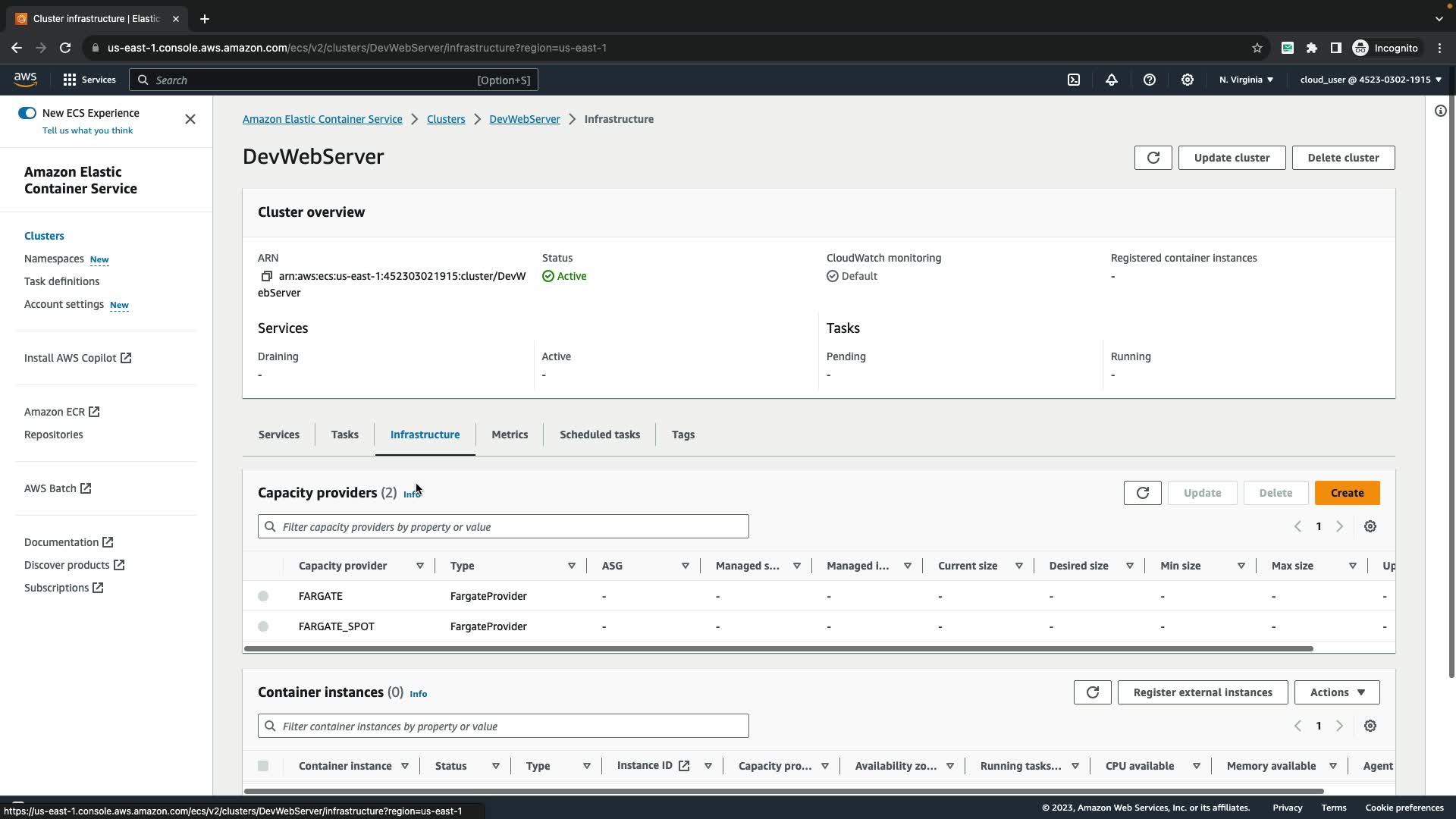The image size is (1456, 819).
Task: Refresh the Capacity providers list
Action: [1142, 493]
